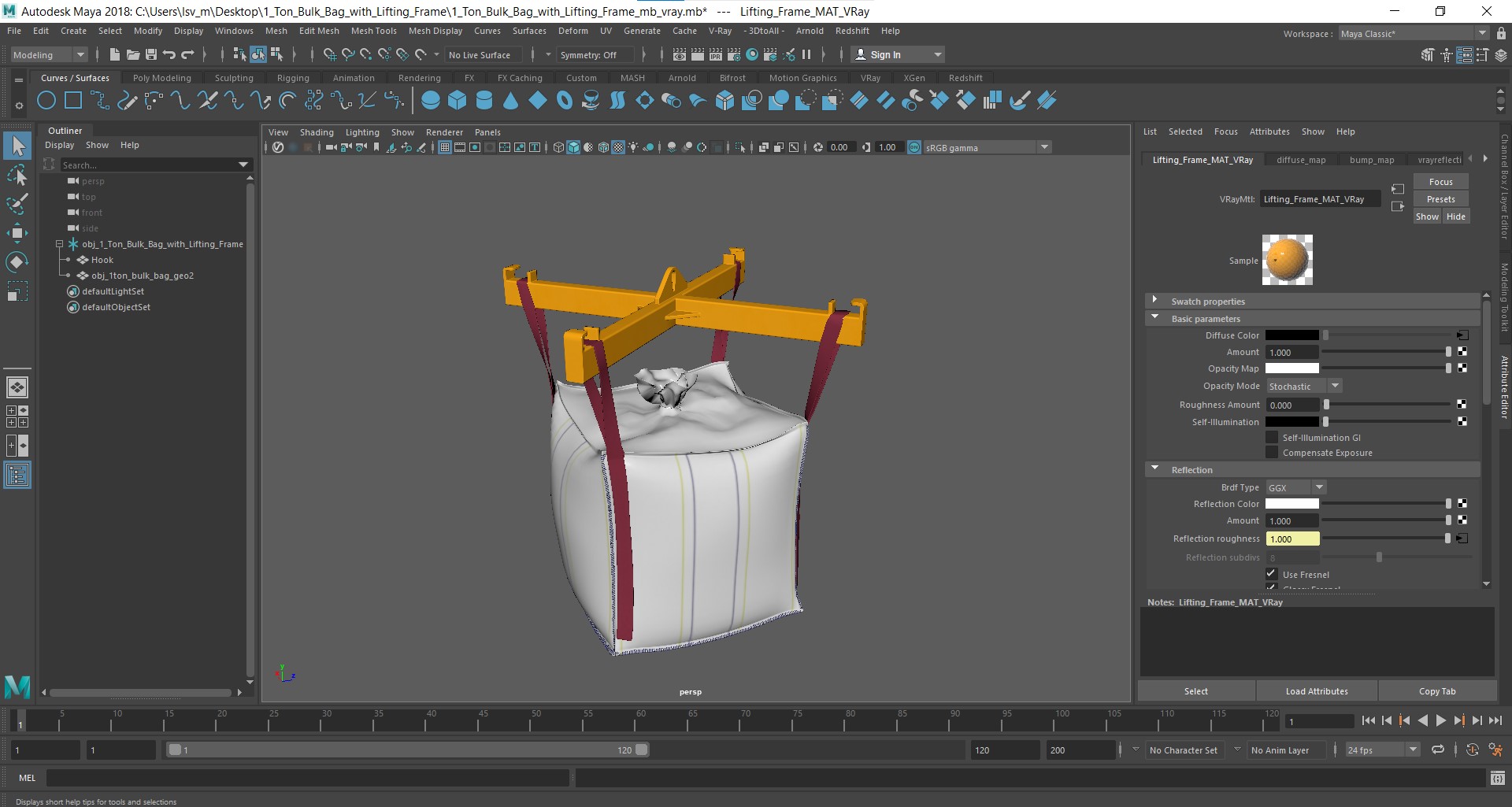
Task: Create a polygon torus from shelf
Action: point(565,101)
